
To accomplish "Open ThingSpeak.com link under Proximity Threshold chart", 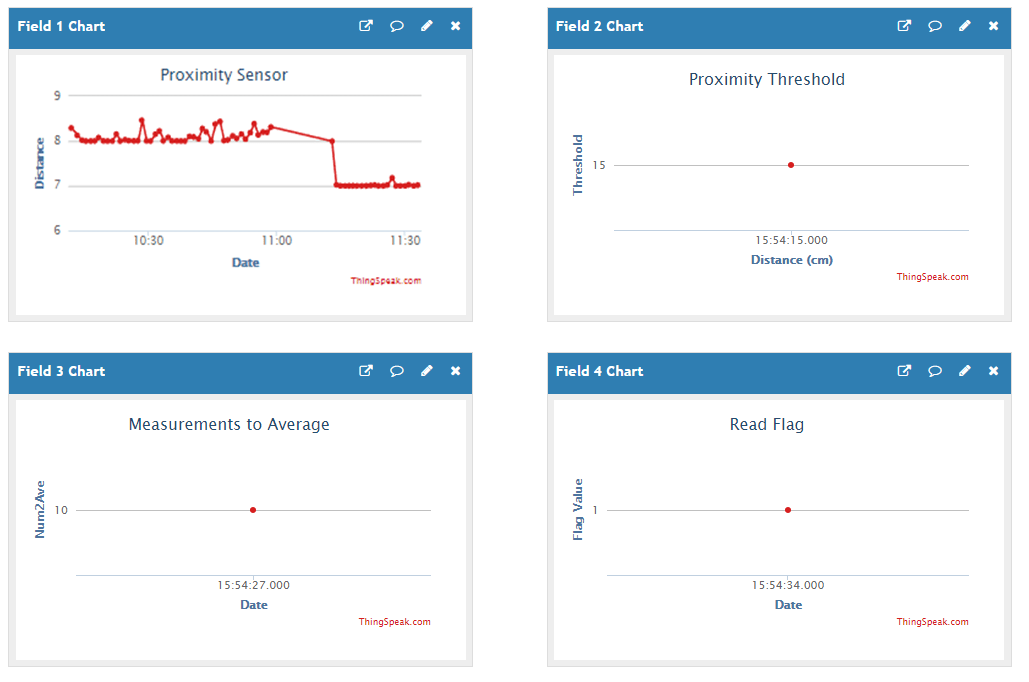I will point(932,277).
